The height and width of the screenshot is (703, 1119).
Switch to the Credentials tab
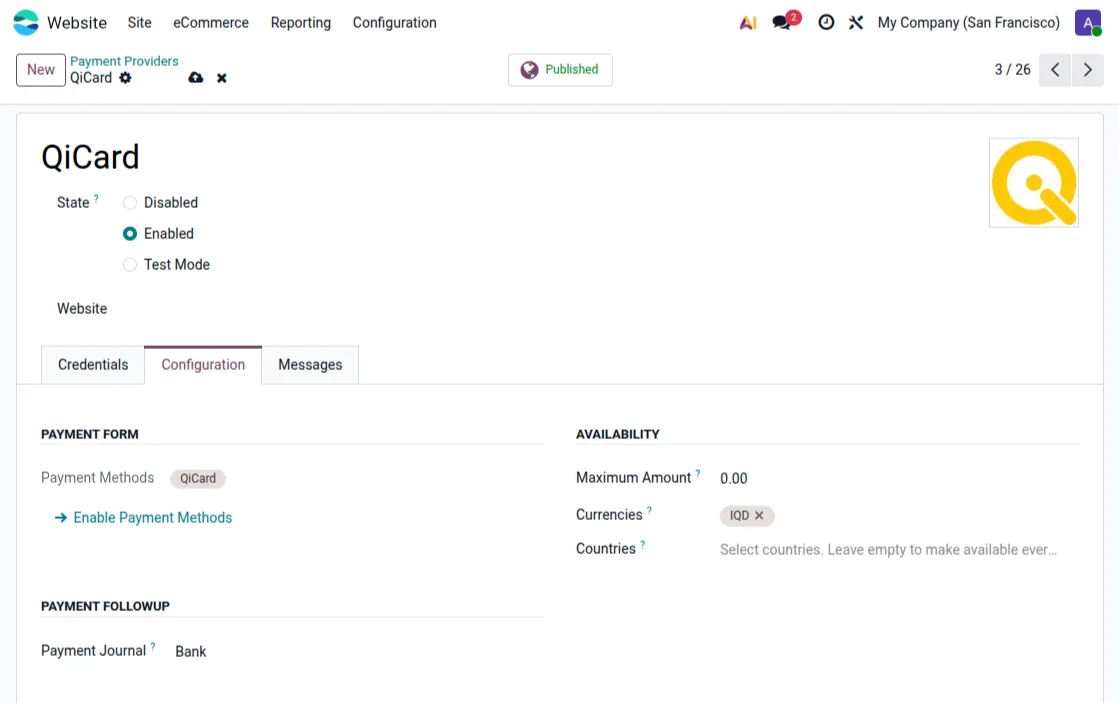(x=93, y=365)
